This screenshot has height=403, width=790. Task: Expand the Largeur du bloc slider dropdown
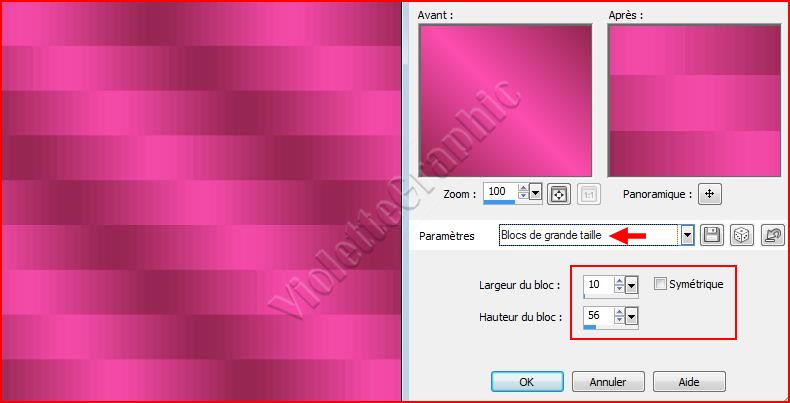tap(631, 287)
